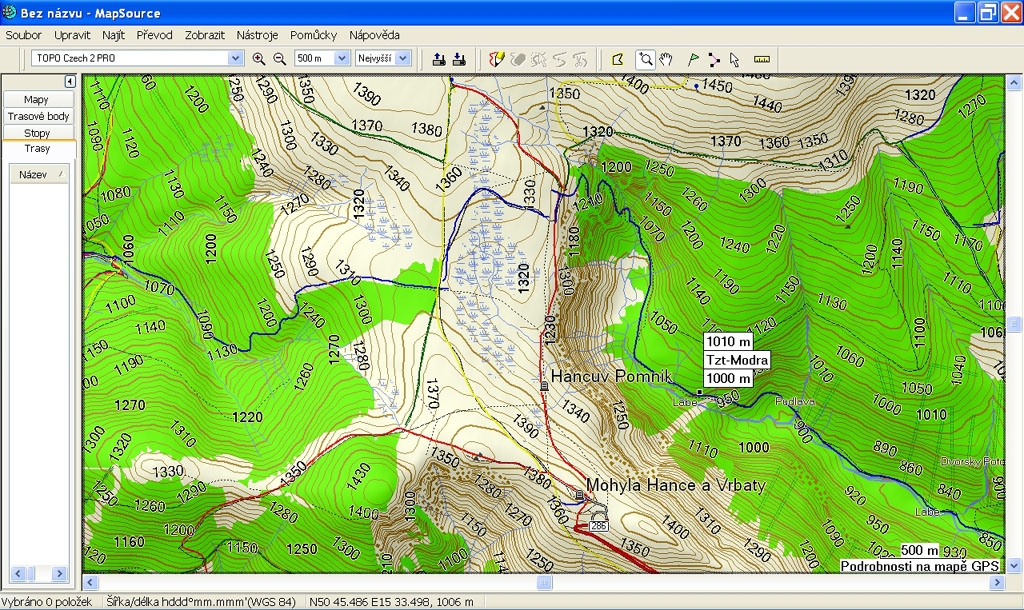Select the Distance/Bearing ruler tool

point(761,59)
